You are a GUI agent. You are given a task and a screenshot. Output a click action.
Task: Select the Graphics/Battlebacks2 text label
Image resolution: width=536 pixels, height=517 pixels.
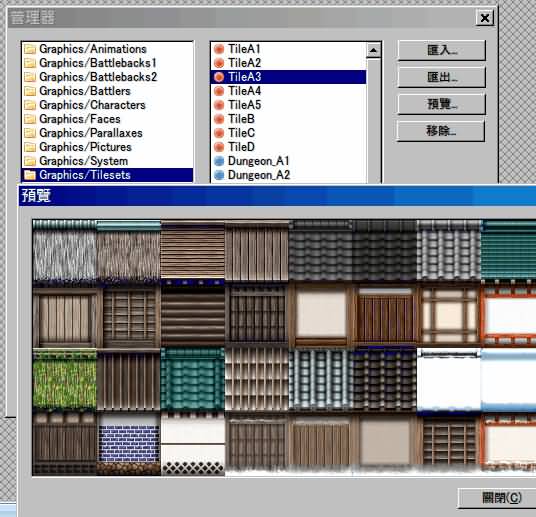[98, 77]
